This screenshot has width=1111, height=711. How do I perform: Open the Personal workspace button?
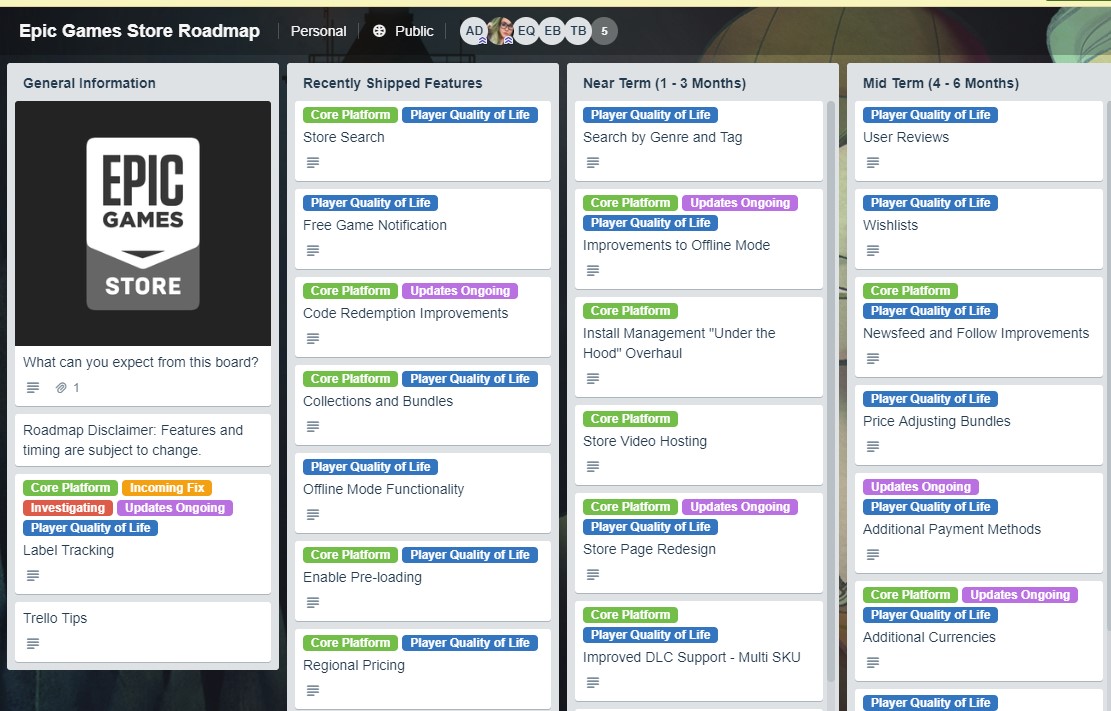318,31
